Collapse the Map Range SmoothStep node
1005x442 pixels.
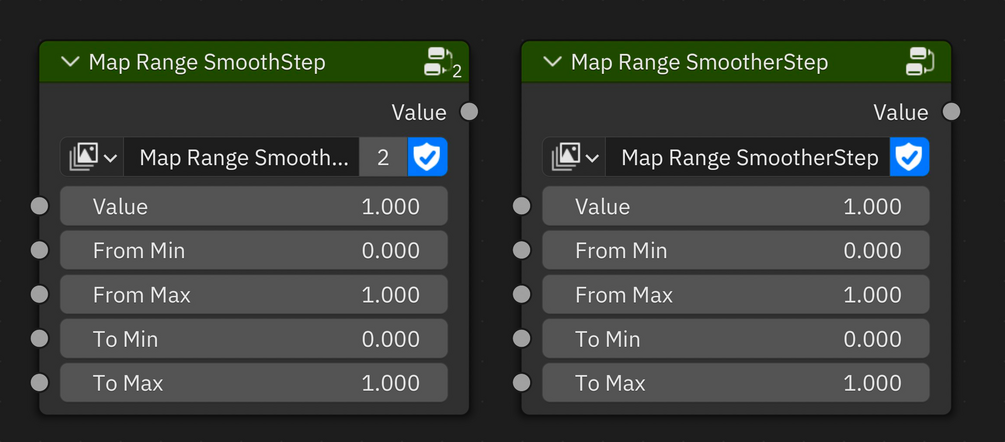[70, 62]
